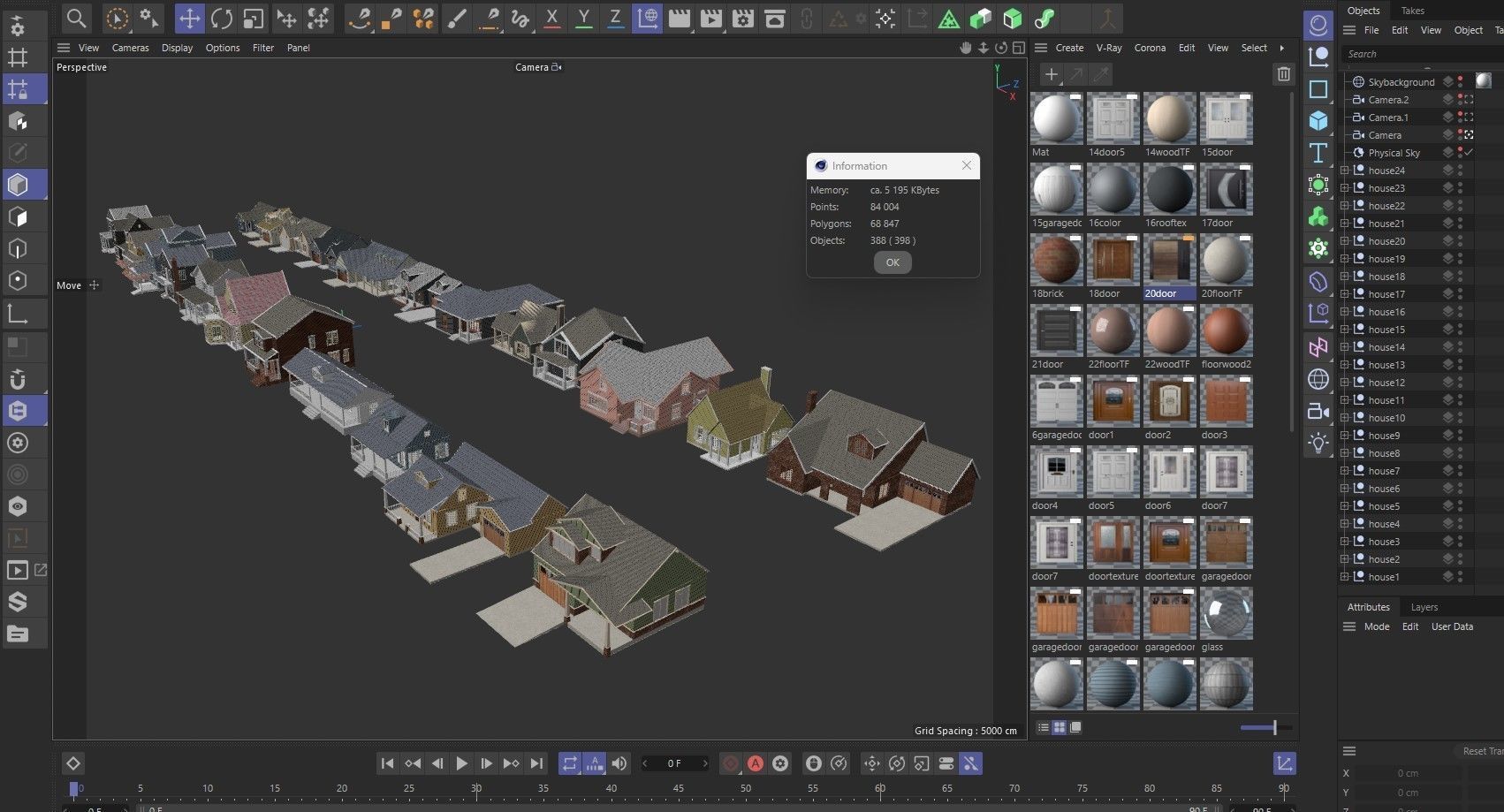Open the Cameras viewport menu
The image size is (1504, 812).
point(130,48)
